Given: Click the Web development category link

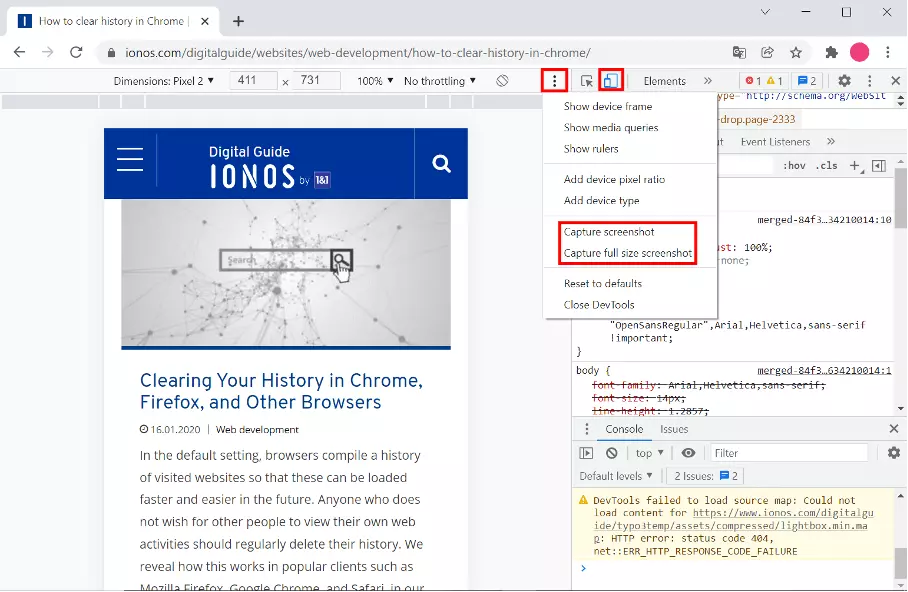Looking at the screenshot, I should [257, 429].
